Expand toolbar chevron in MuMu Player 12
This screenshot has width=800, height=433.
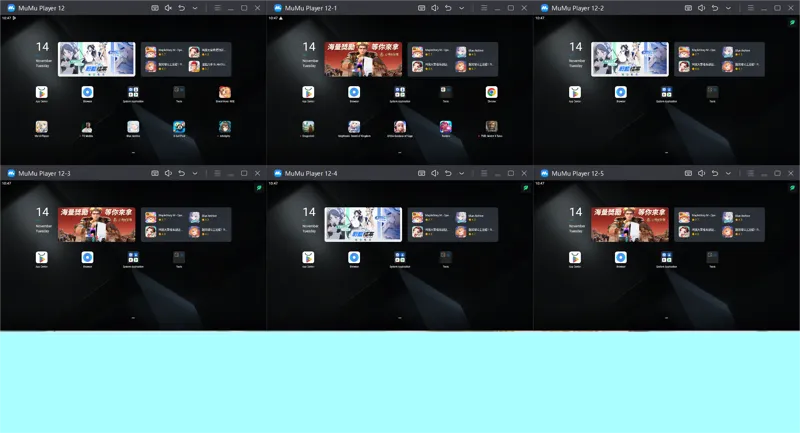coord(195,8)
